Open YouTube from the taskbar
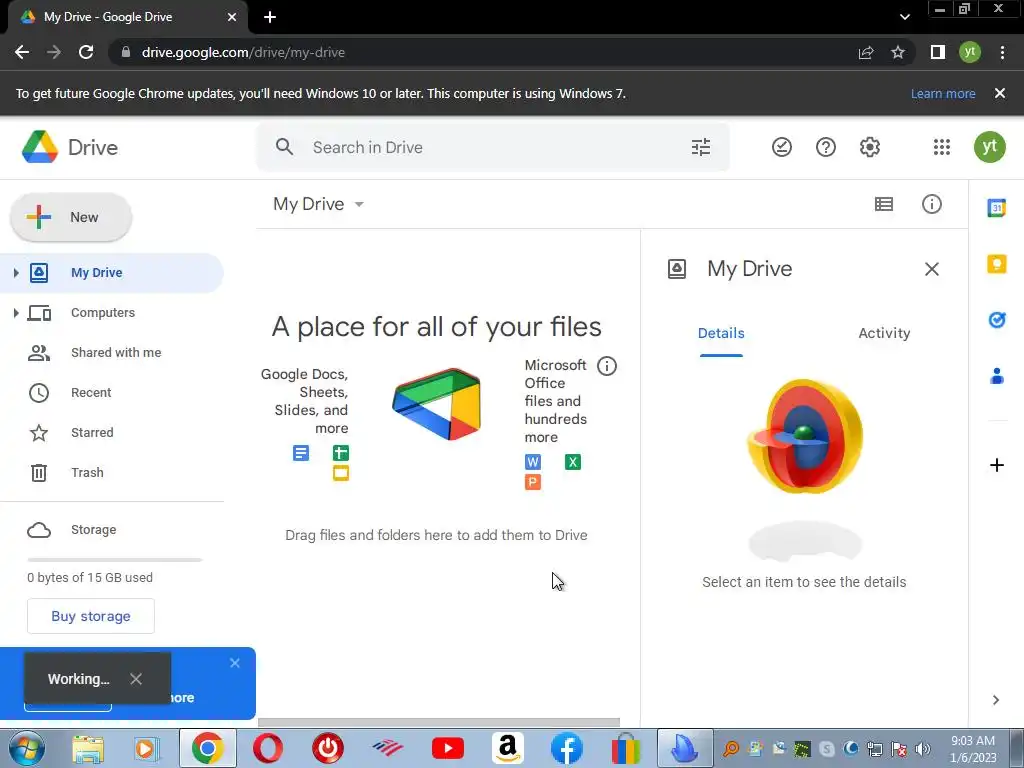The height and width of the screenshot is (768, 1024). pos(448,748)
